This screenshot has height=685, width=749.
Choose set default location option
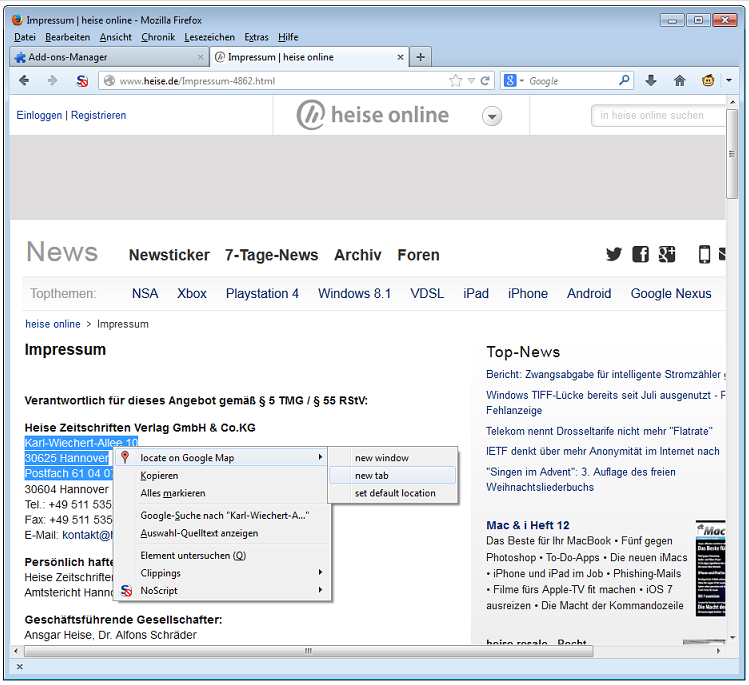point(393,493)
